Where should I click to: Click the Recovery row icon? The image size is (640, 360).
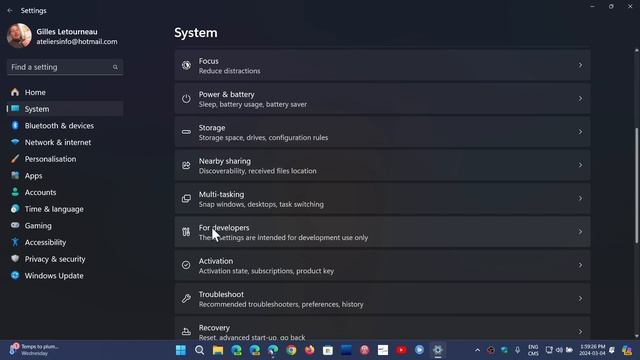point(186,331)
